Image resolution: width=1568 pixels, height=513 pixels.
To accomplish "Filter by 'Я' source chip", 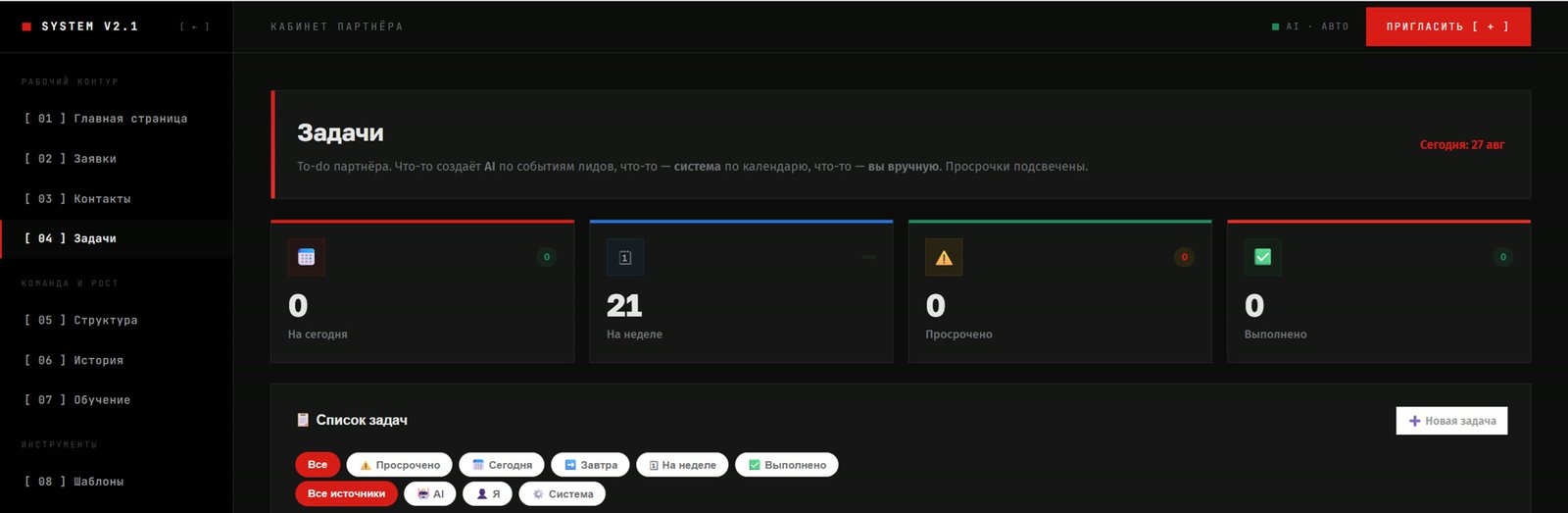I will (x=488, y=494).
